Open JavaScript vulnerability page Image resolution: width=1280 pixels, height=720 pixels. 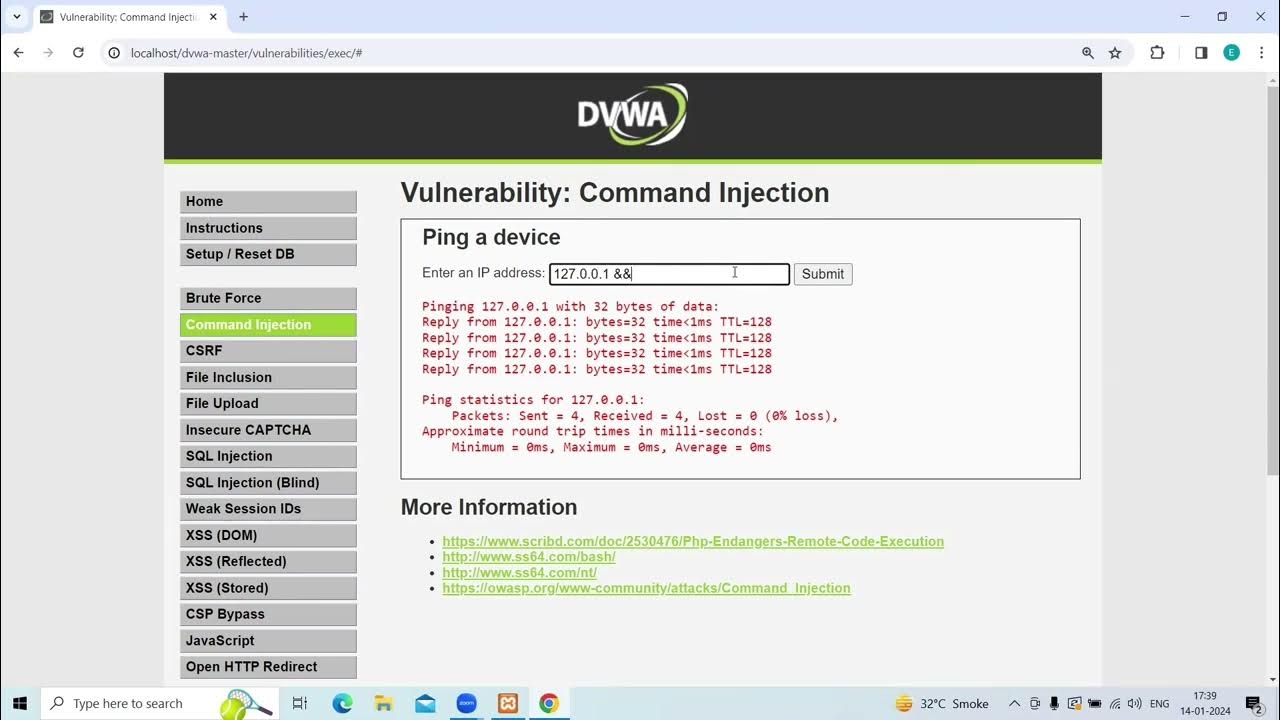pyautogui.click(x=268, y=640)
